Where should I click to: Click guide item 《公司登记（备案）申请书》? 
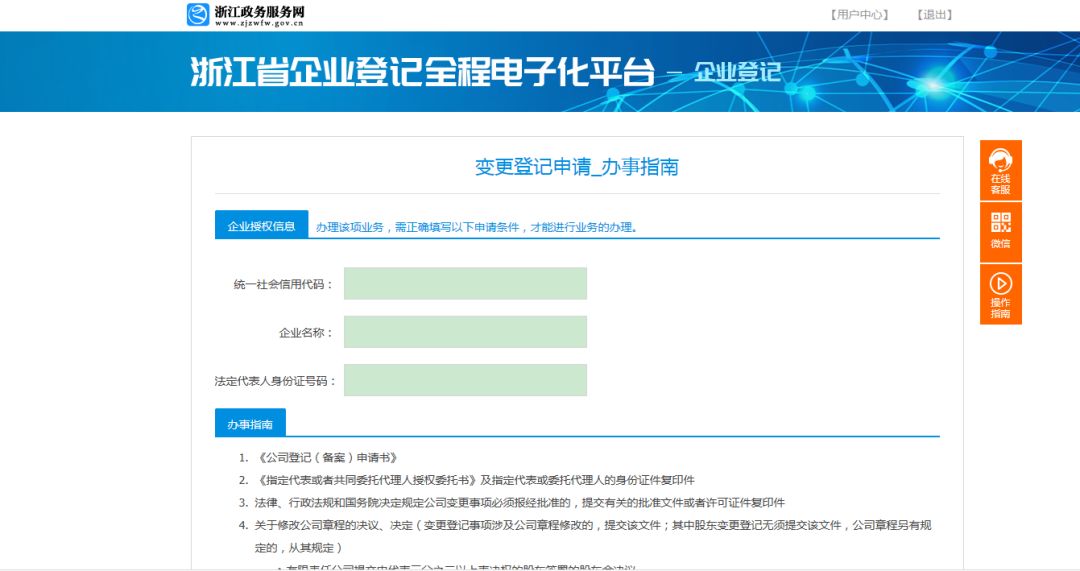tap(326, 457)
